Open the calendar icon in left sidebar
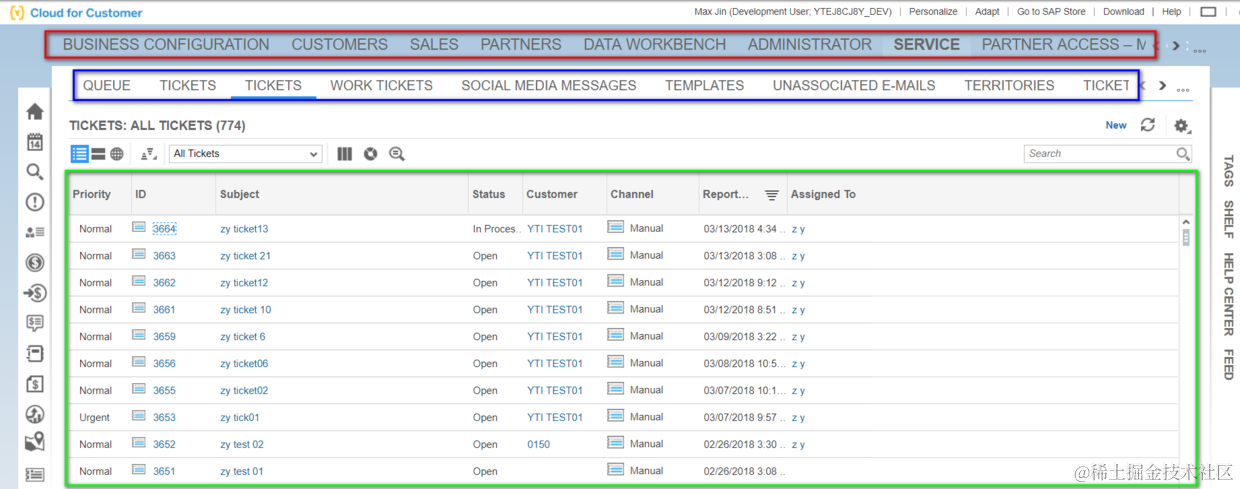Screen dimensions: 1240x489 (35, 142)
